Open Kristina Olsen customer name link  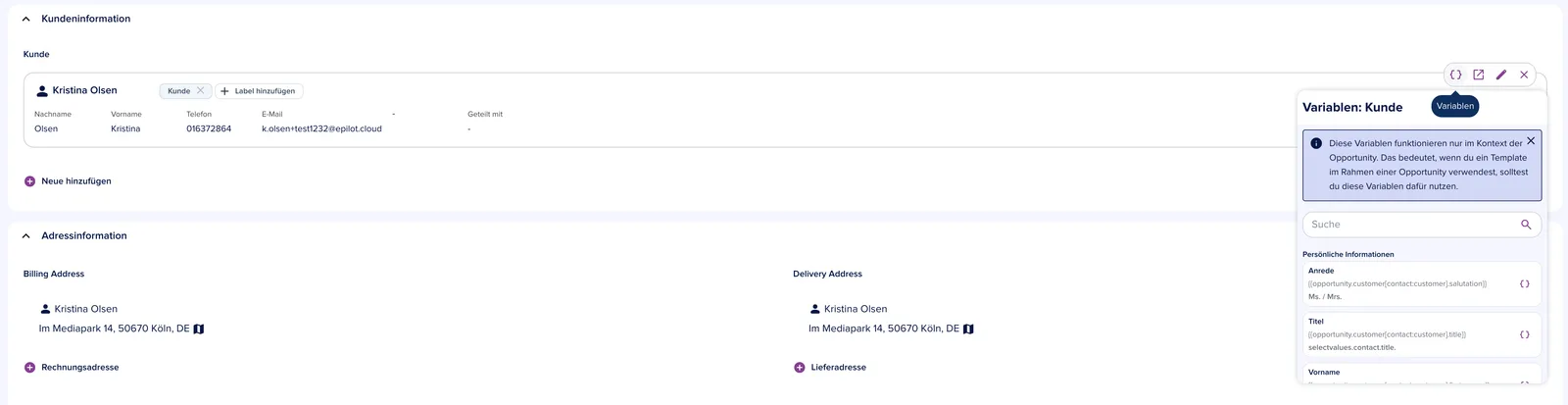84,90
